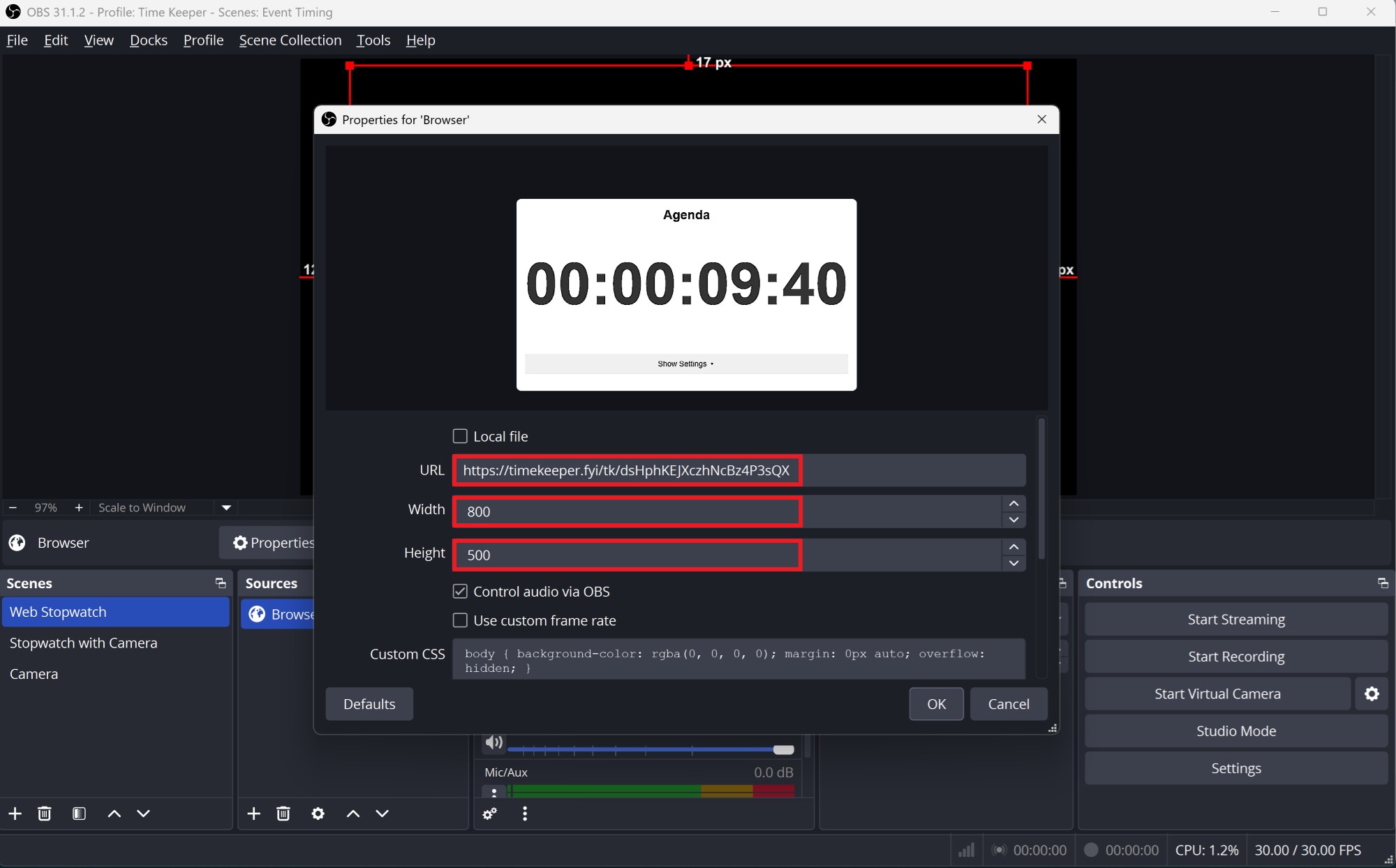Image resolution: width=1396 pixels, height=868 pixels.
Task: Add a new scene with plus icon
Action: pos(15,814)
